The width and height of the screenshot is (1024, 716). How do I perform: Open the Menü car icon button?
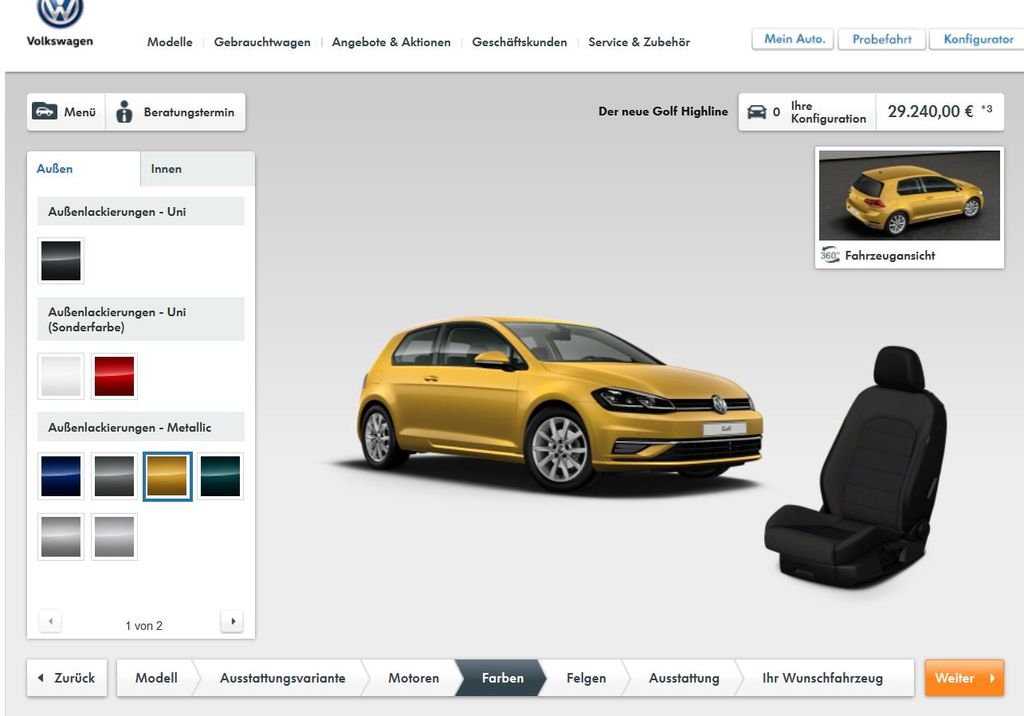[x=45, y=112]
